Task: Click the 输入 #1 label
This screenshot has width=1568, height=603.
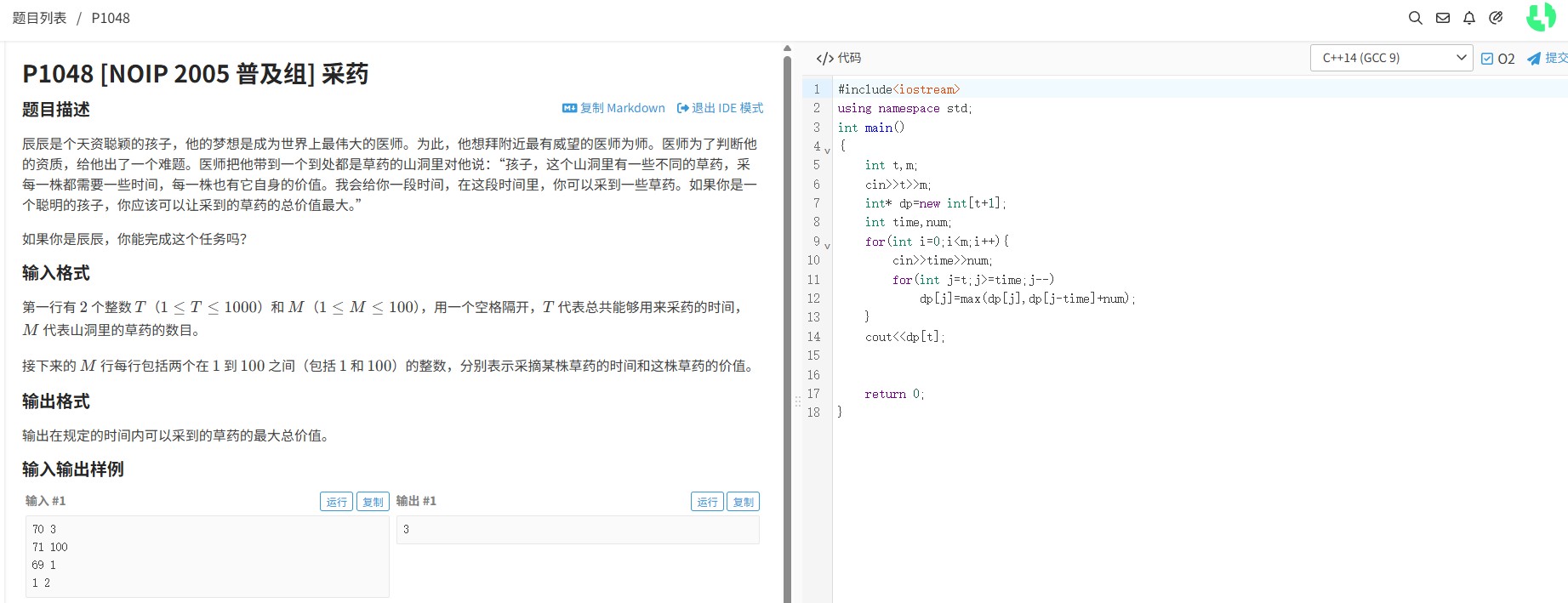Action: point(46,501)
